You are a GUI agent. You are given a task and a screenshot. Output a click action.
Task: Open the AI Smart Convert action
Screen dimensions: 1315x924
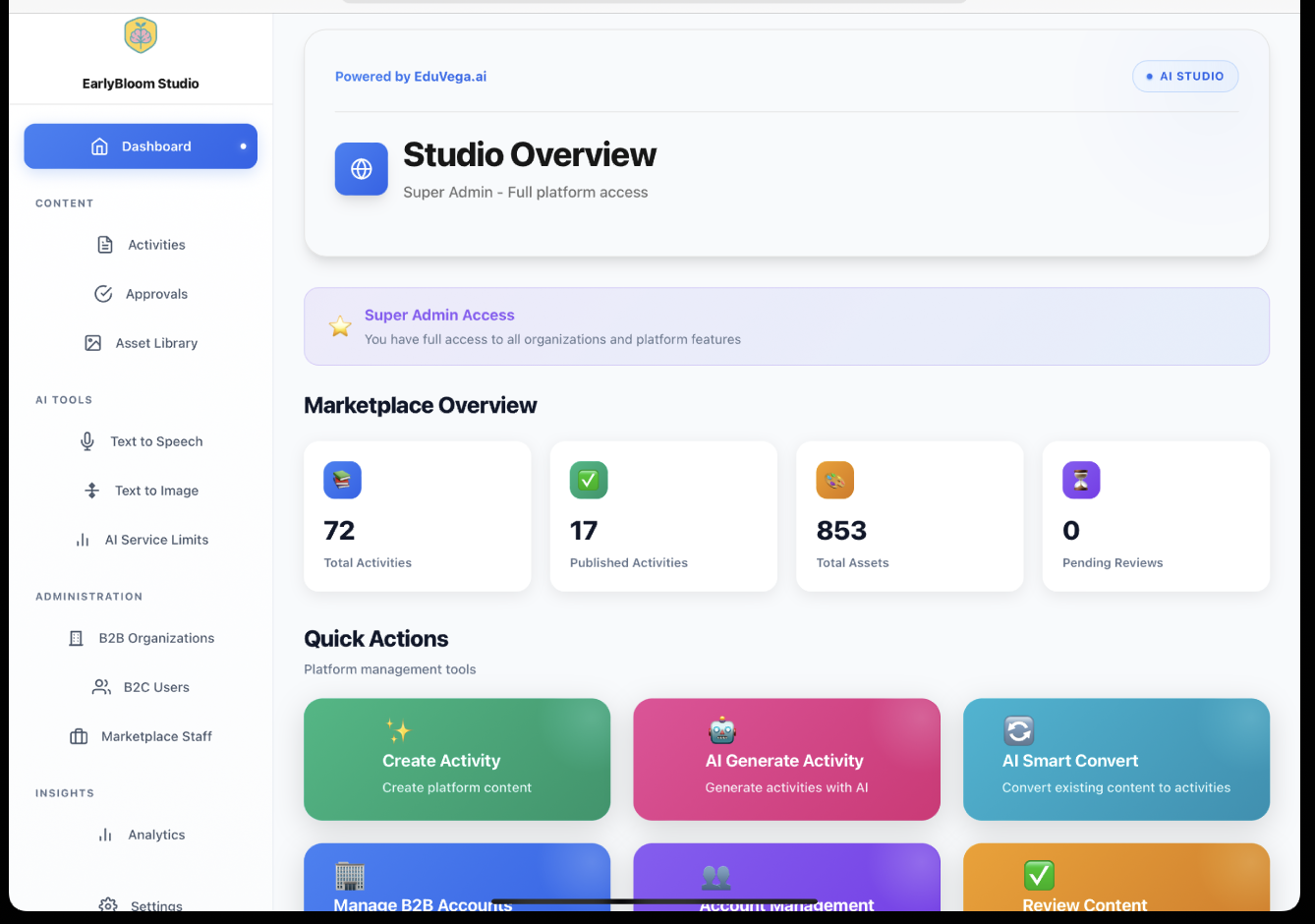click(1115, 759)
